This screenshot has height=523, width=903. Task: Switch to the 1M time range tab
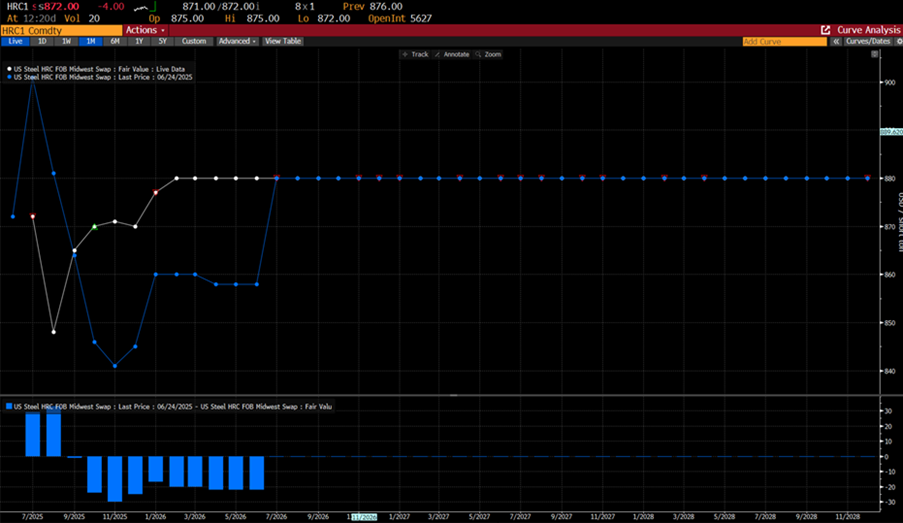point(90,42)
